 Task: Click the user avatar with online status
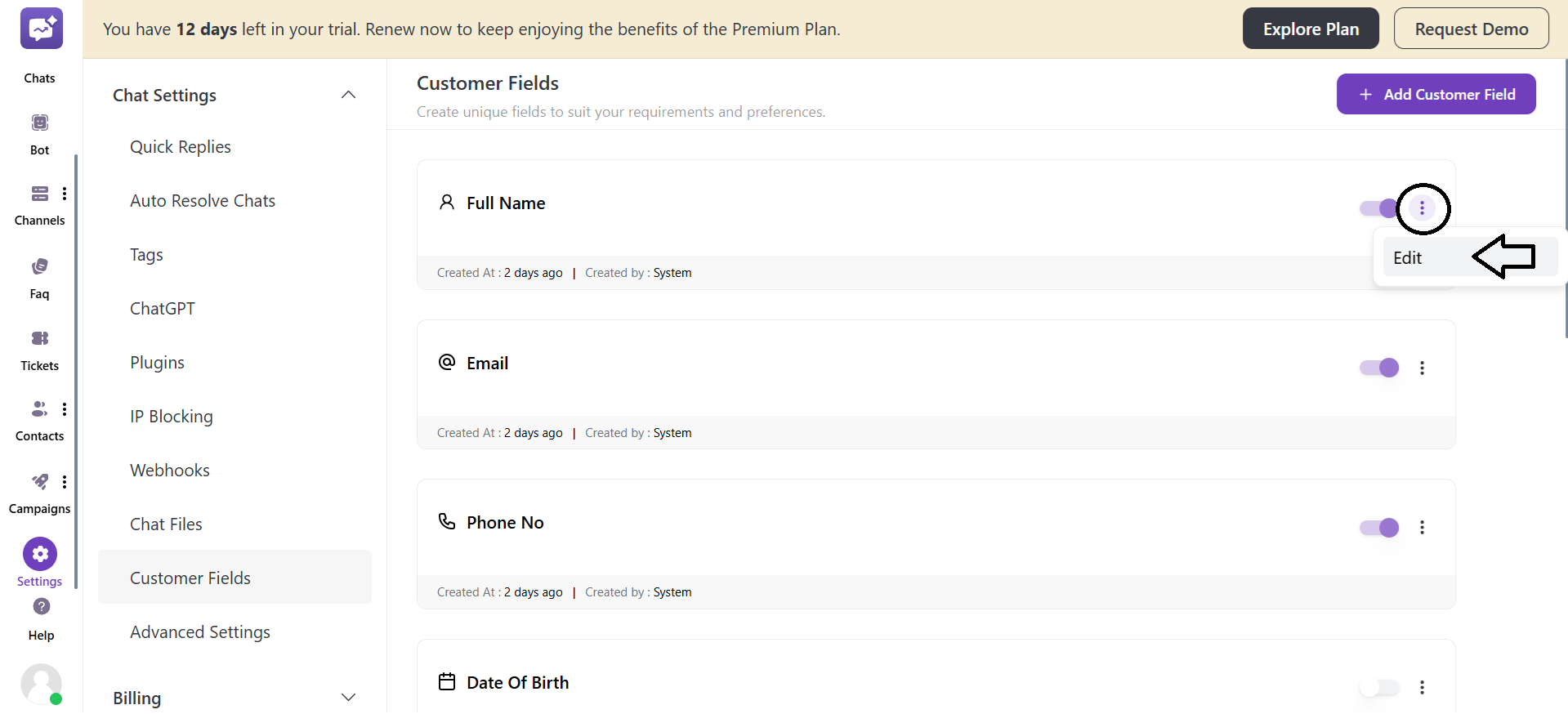click(x=41, y=685)
